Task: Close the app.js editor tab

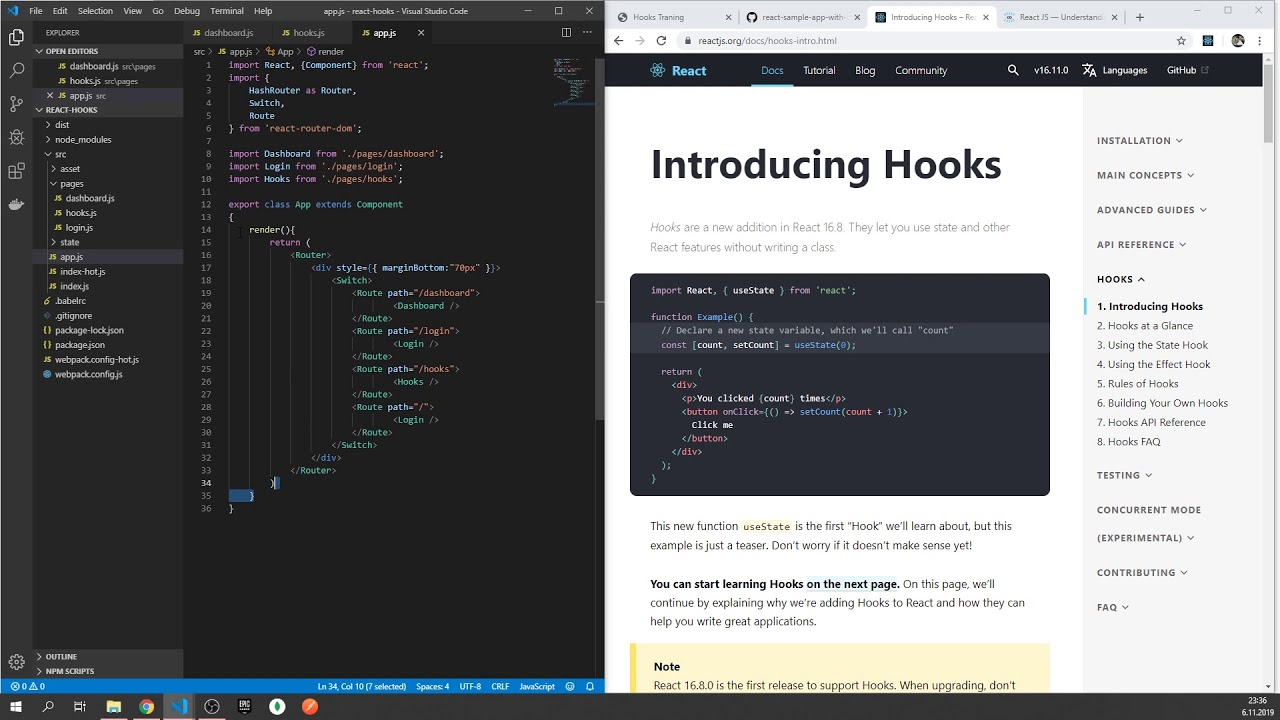Action: click(421, 33)
